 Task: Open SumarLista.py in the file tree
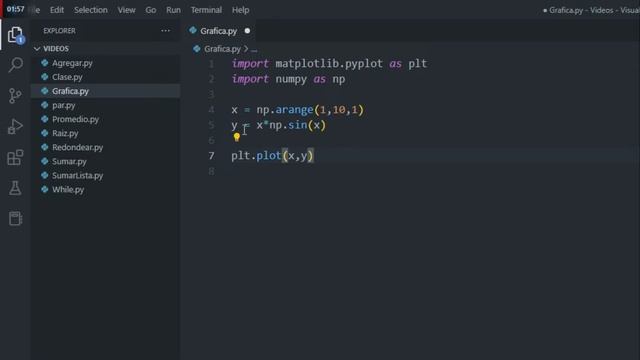pyautogui.click(x=106, y=176)
